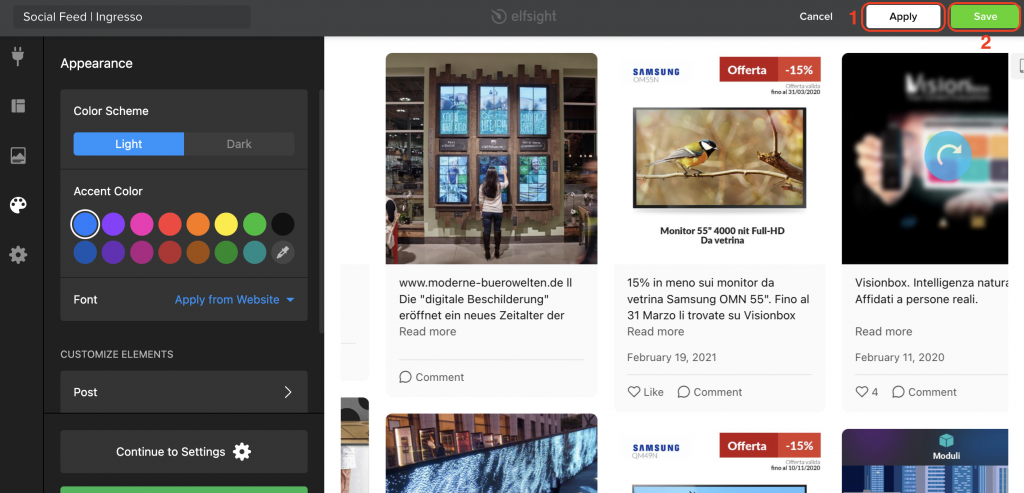The width and height of the screenshot is (1024, 493).
Task: Open the Settings gear sidebar tab
Action: (x=18, y=255)
